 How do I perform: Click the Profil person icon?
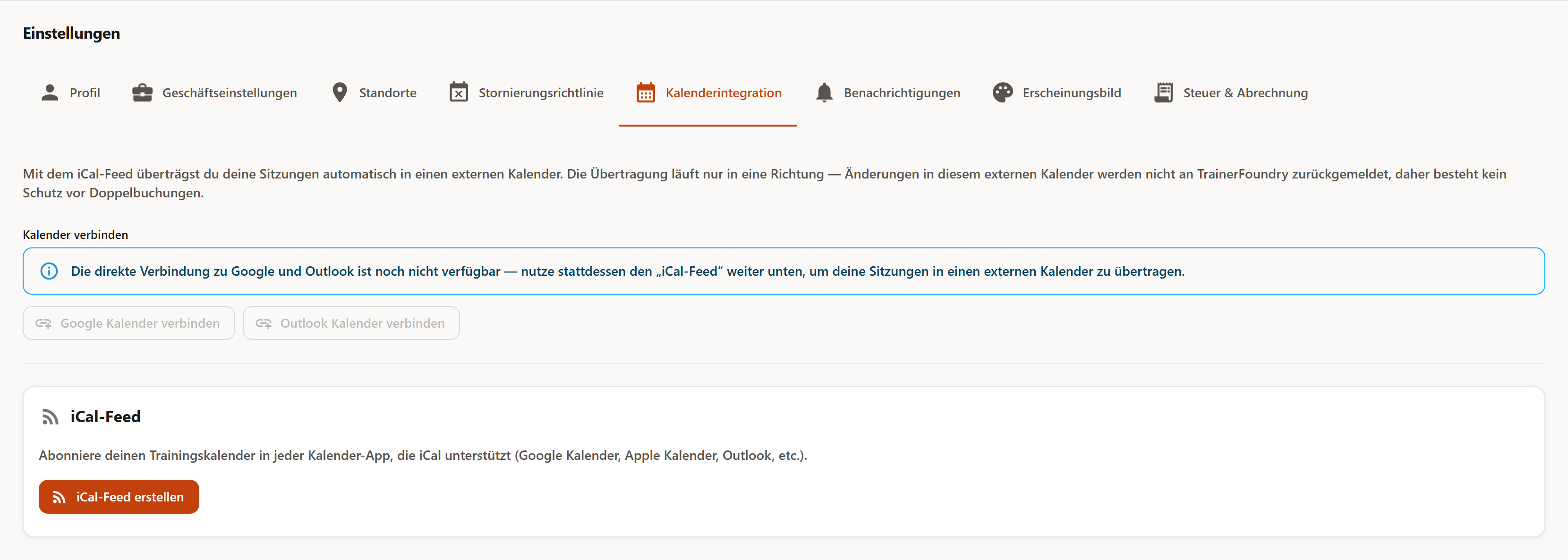point(50,93)
